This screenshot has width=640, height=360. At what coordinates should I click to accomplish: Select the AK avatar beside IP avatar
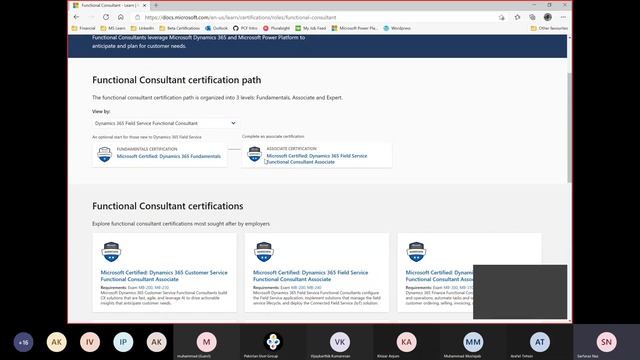(x=157, y=342)
